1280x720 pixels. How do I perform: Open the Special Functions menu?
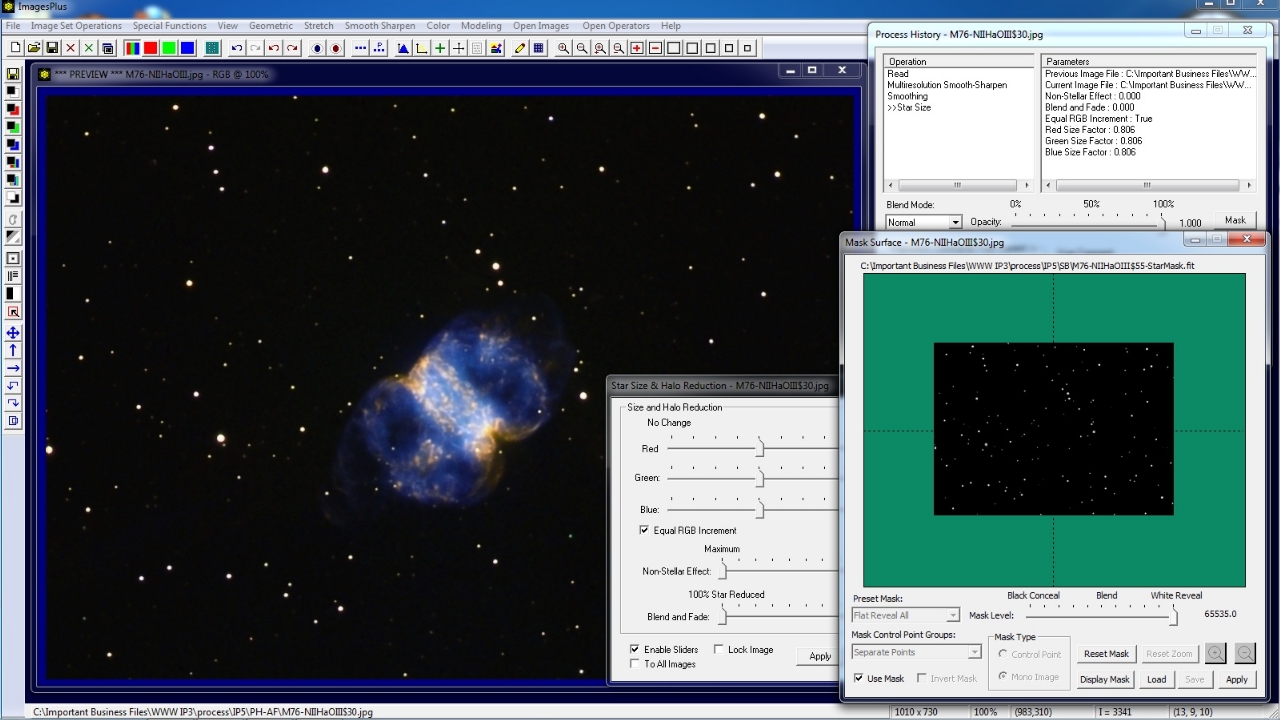pos(170,26)
